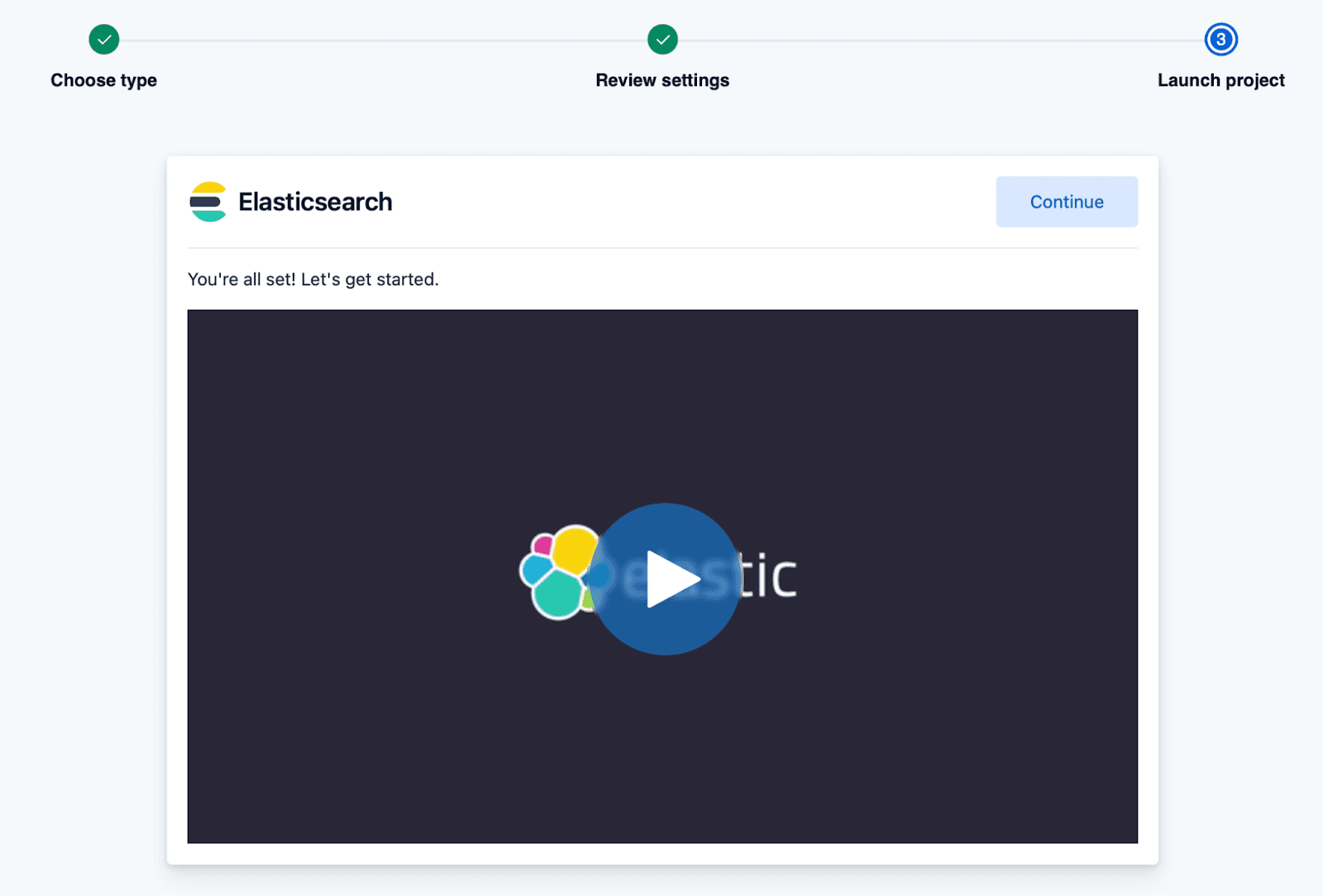Select the numbered step 3 circle

(x=1220, y=40)
